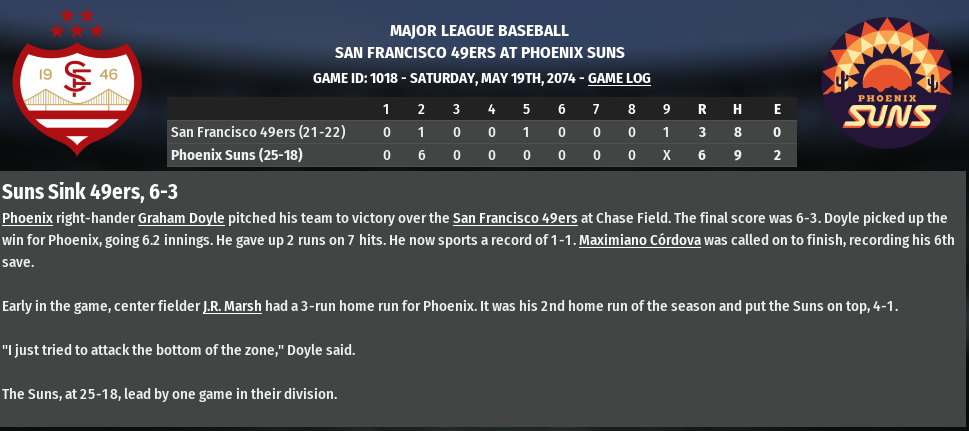This screenshot has width=969, height=431.
Task: Click the Doyle quote paragraph
Action: 179,351
